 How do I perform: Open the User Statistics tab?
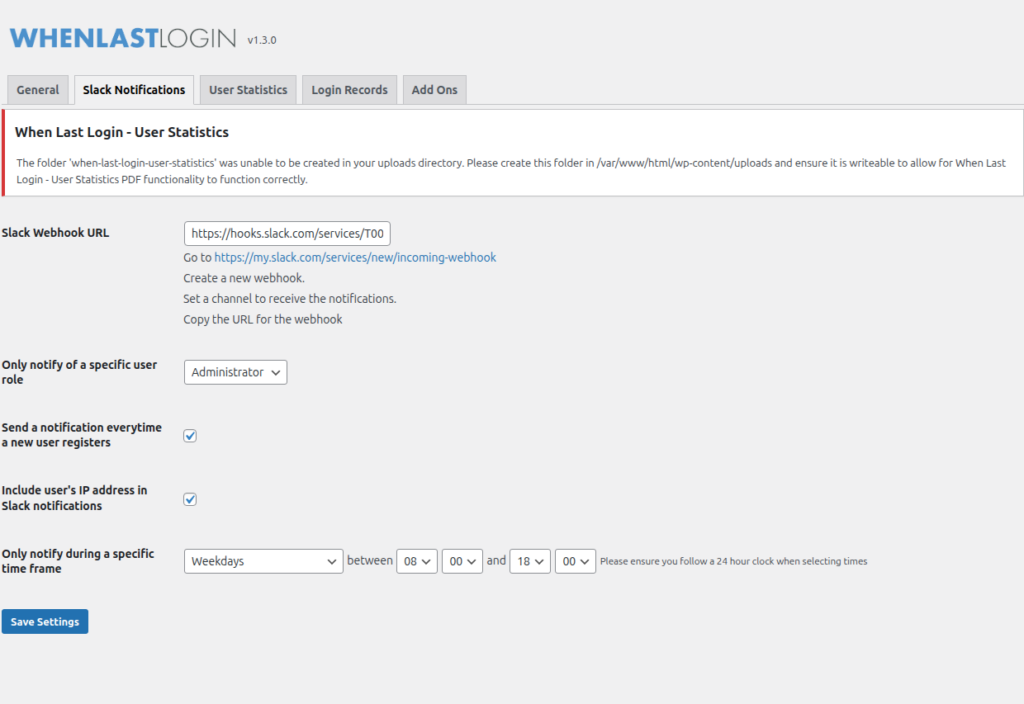[x=248, y=89]
